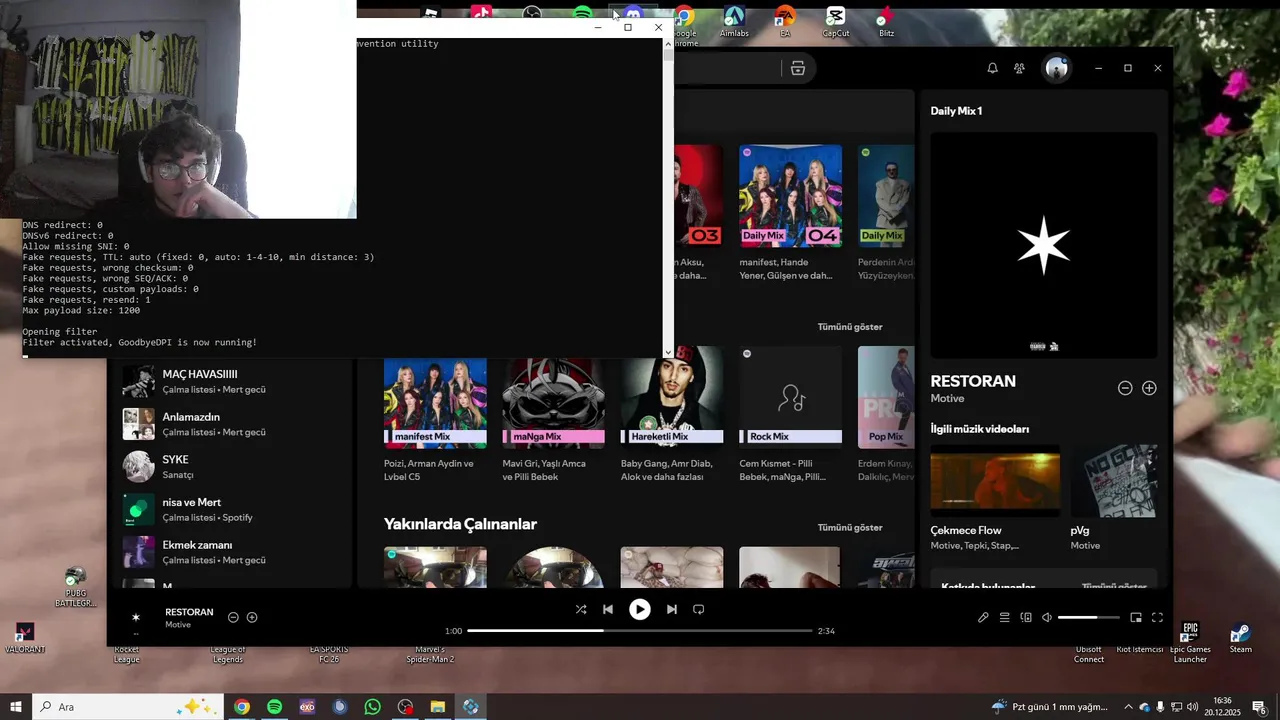The image size is (1280, 720).
Task: Remove RESTORAN via bottom bar minus icon
Action: (x=233, y=618)
